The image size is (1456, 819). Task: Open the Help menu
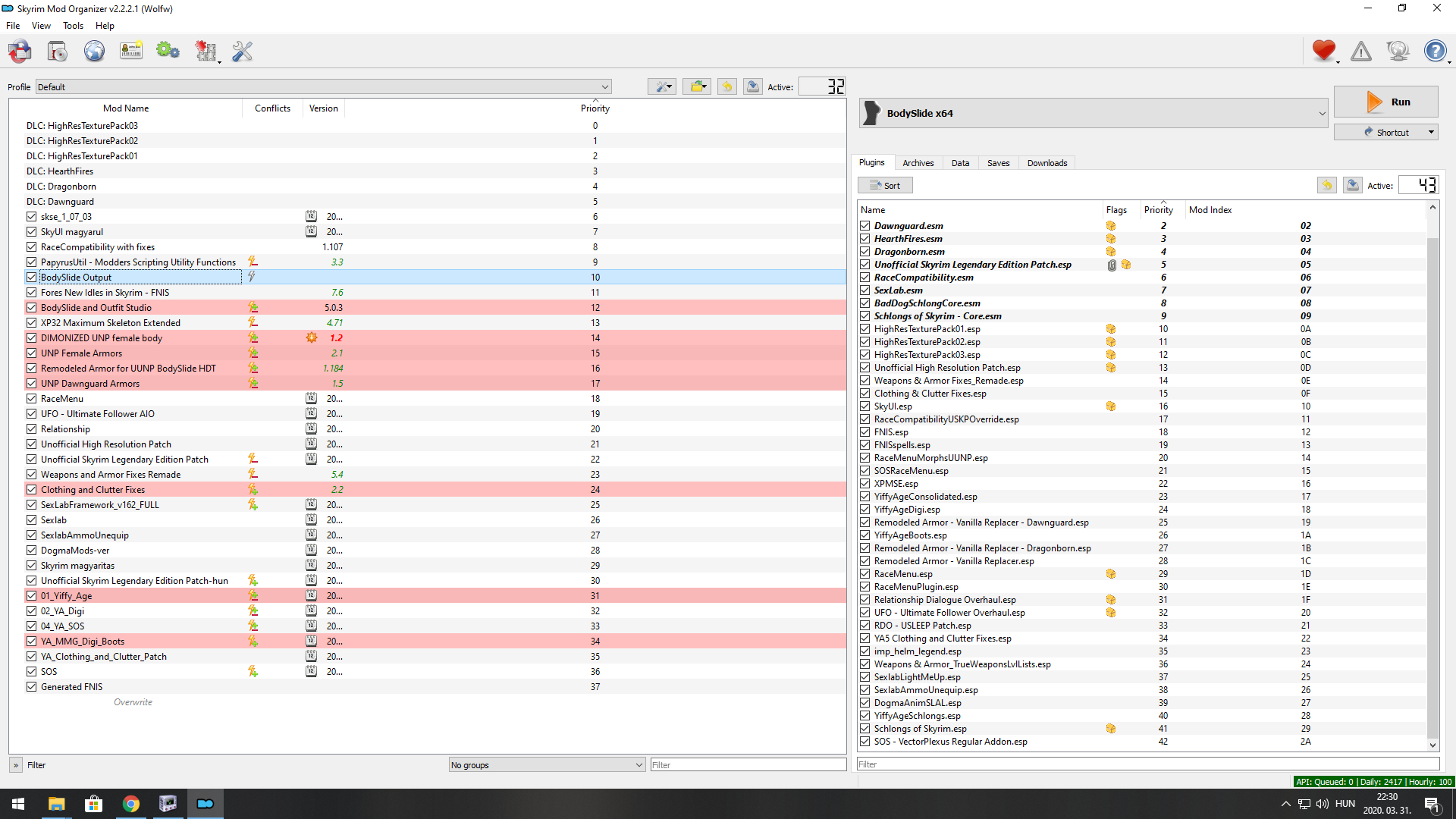pos(105,25)
